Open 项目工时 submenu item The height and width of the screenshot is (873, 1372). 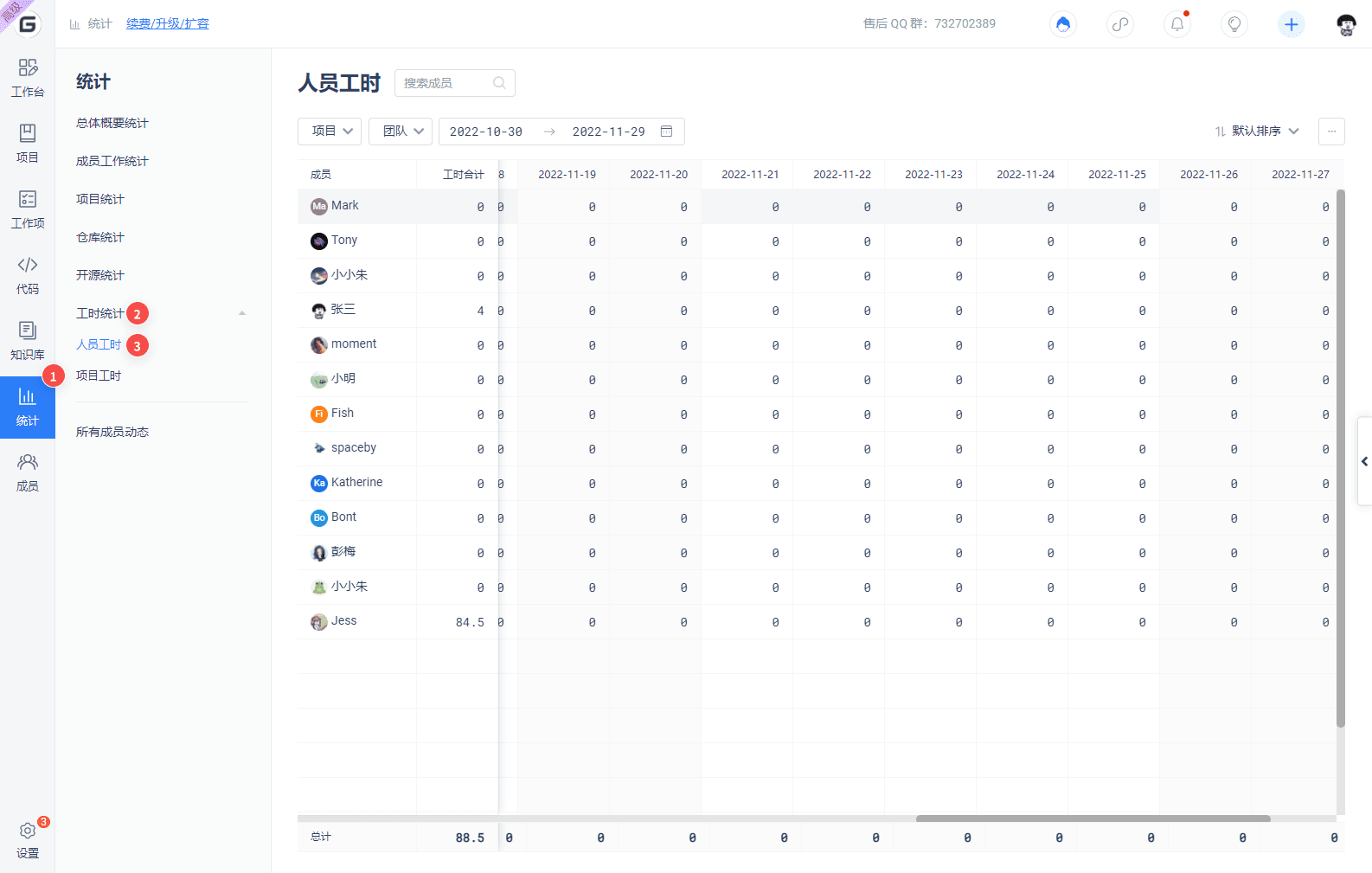(99, 376)
